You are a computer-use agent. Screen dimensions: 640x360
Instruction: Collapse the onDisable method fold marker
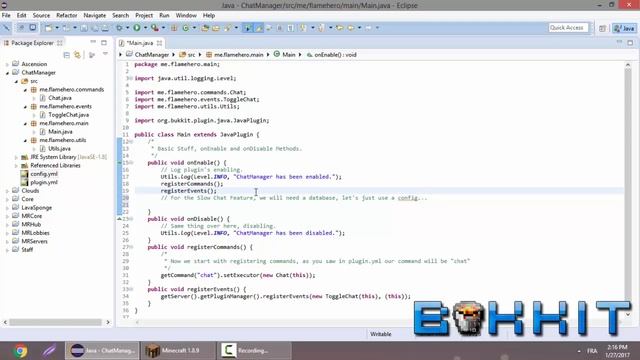(131, 219)
